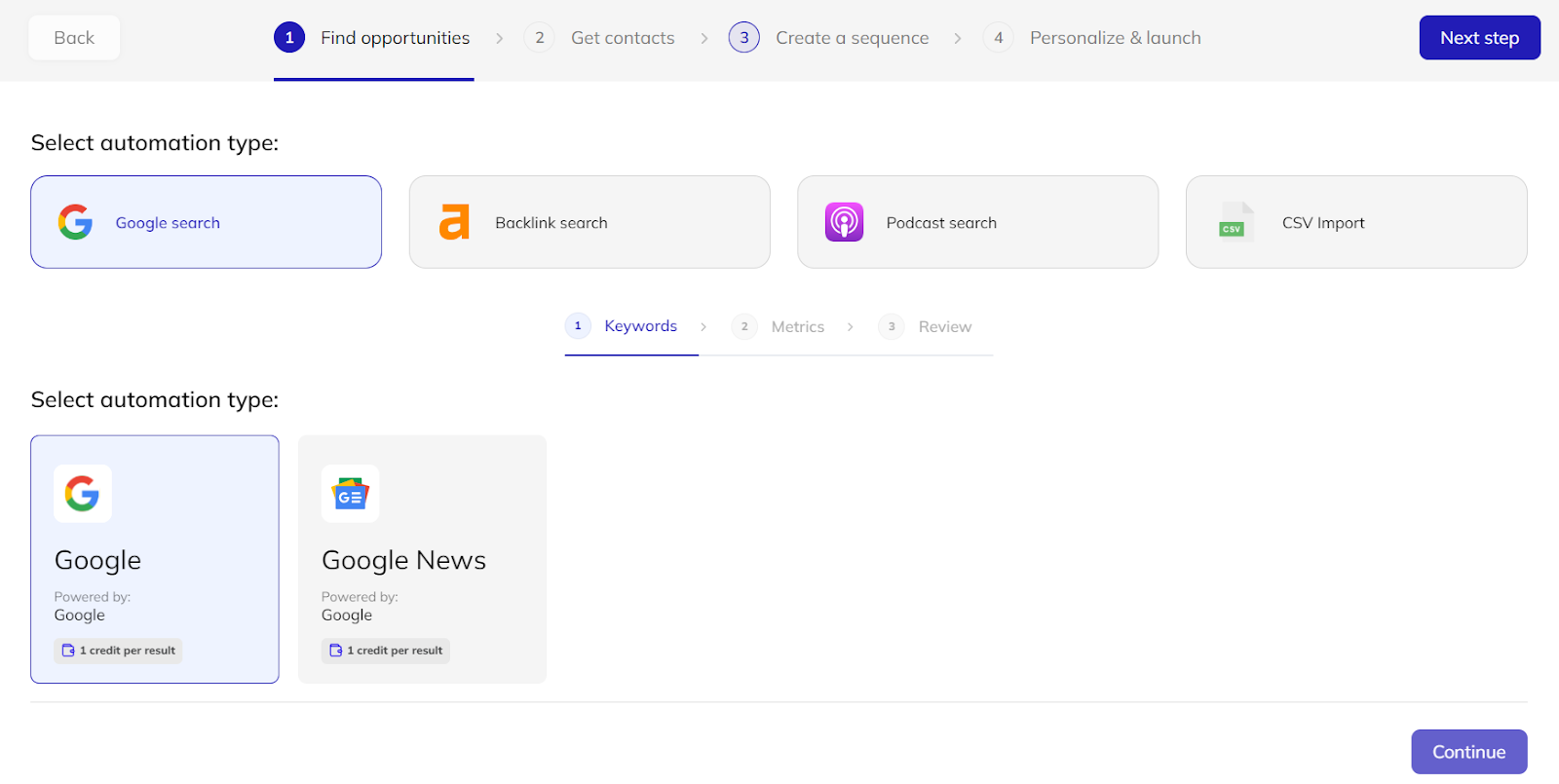
Task: Click the Continue button
Action: click(1469, 752)
